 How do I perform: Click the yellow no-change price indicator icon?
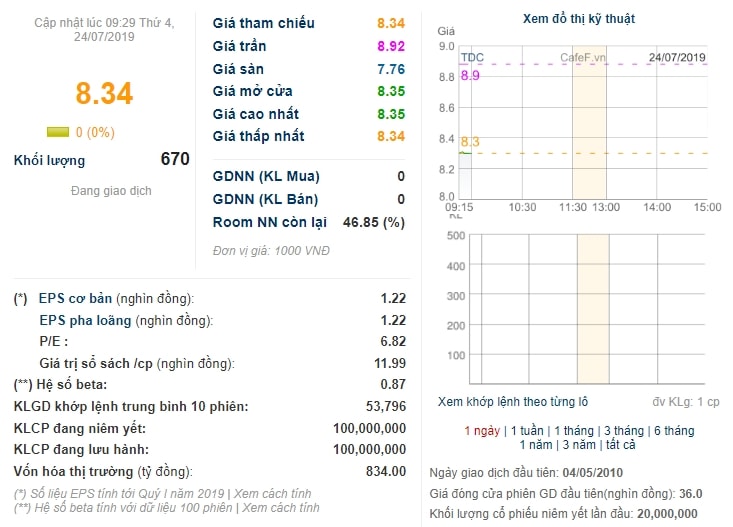(x=57, y=132)
